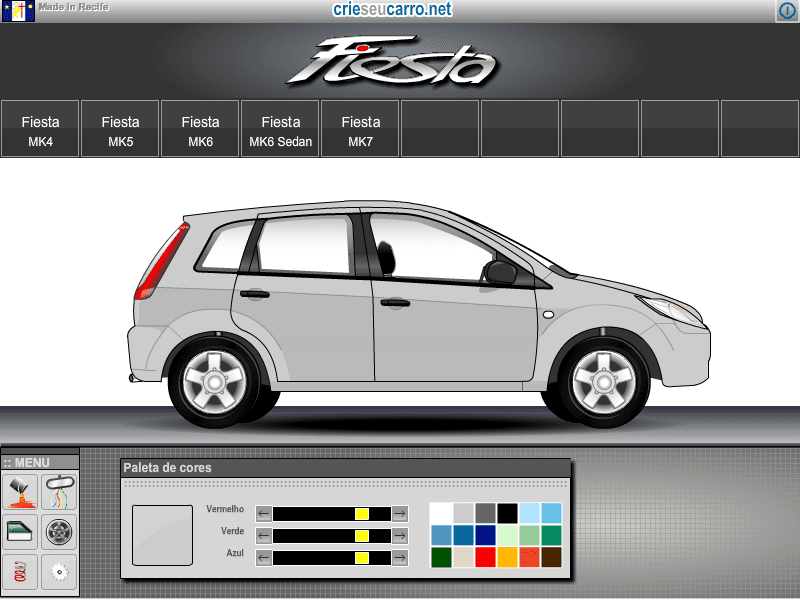Select the Fiesta MK4 tab
The height and width of the screenshot is (608, 800).
(x=40, y=129)
